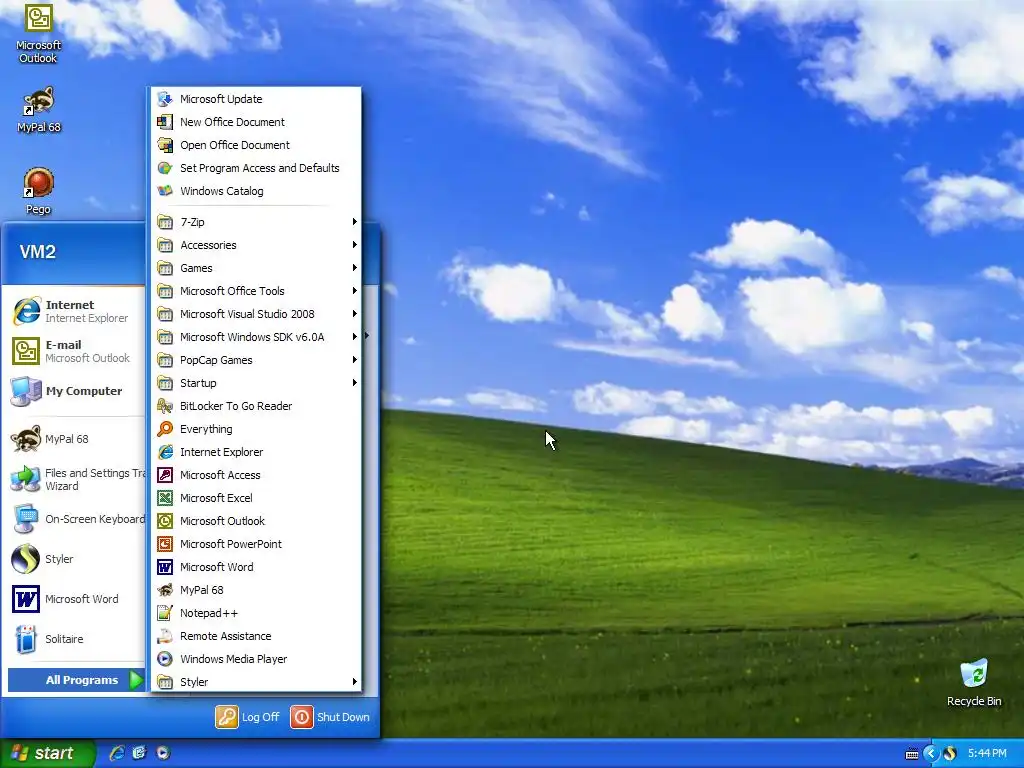Click the keyboard icon in system tray
The image size is (1024, 768).
[912, 754]
